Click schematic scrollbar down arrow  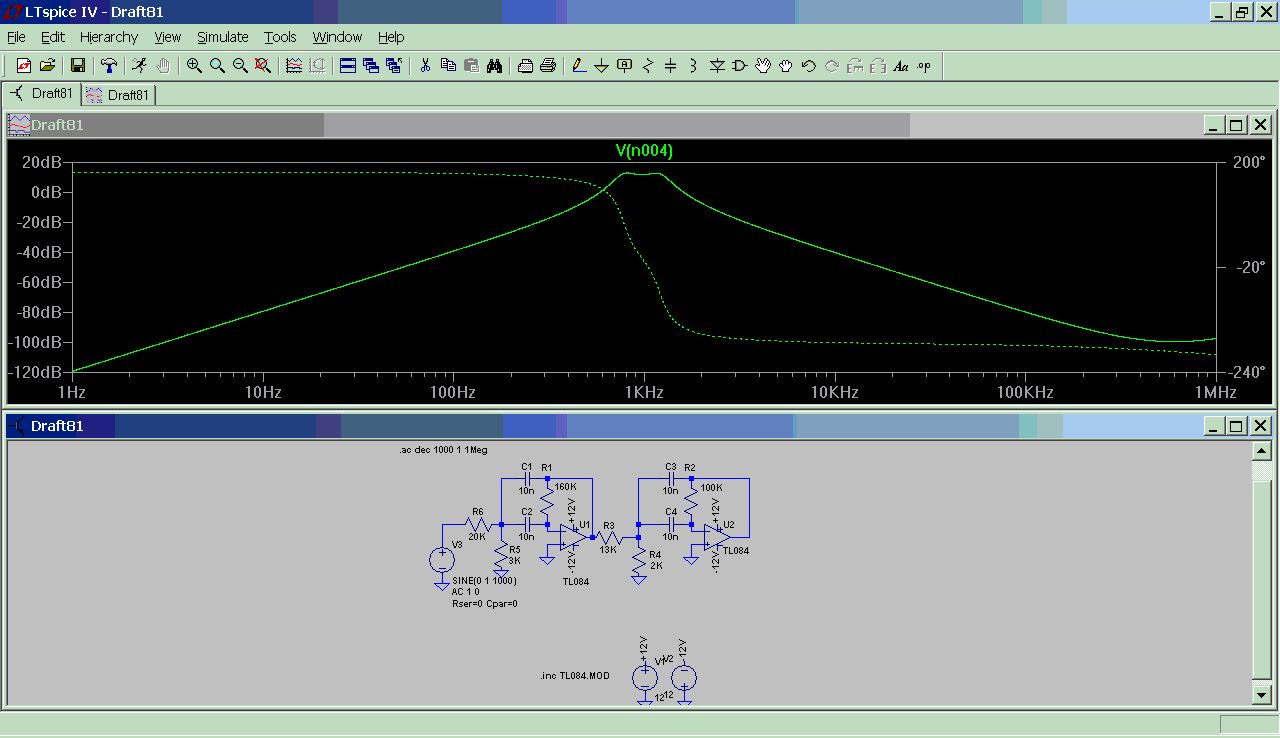point(1261,694)
